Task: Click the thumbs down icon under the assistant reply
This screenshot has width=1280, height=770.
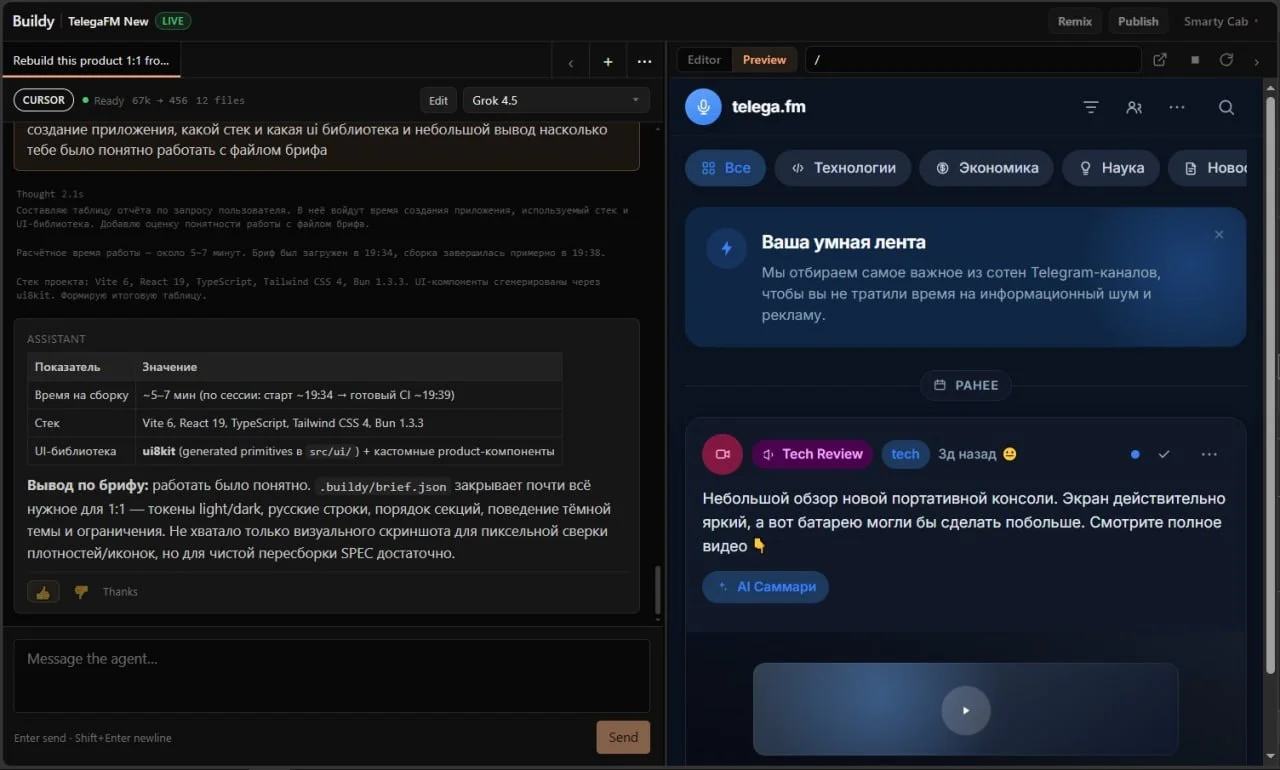Action: click(81, 592)
